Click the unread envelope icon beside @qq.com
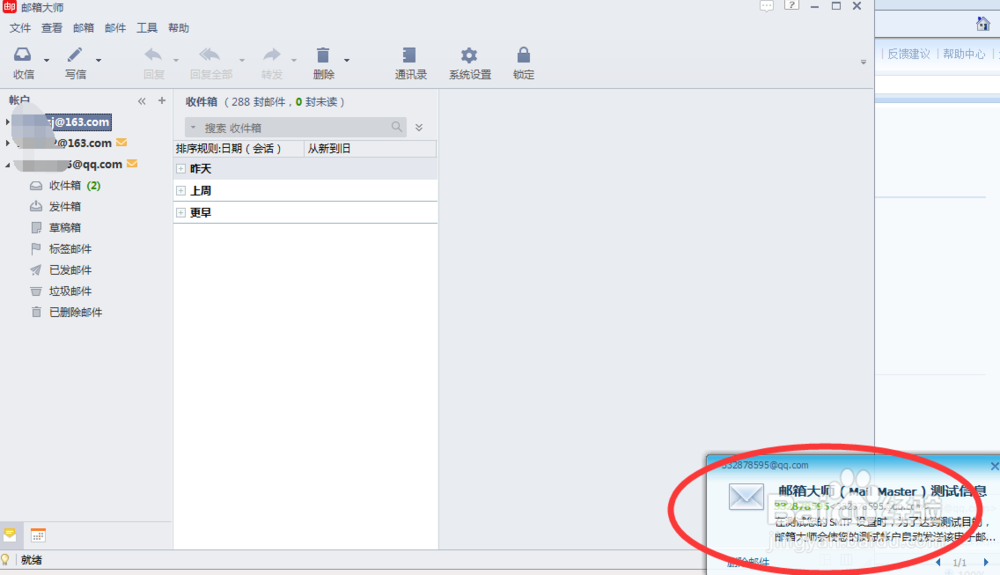 (132, 164)
